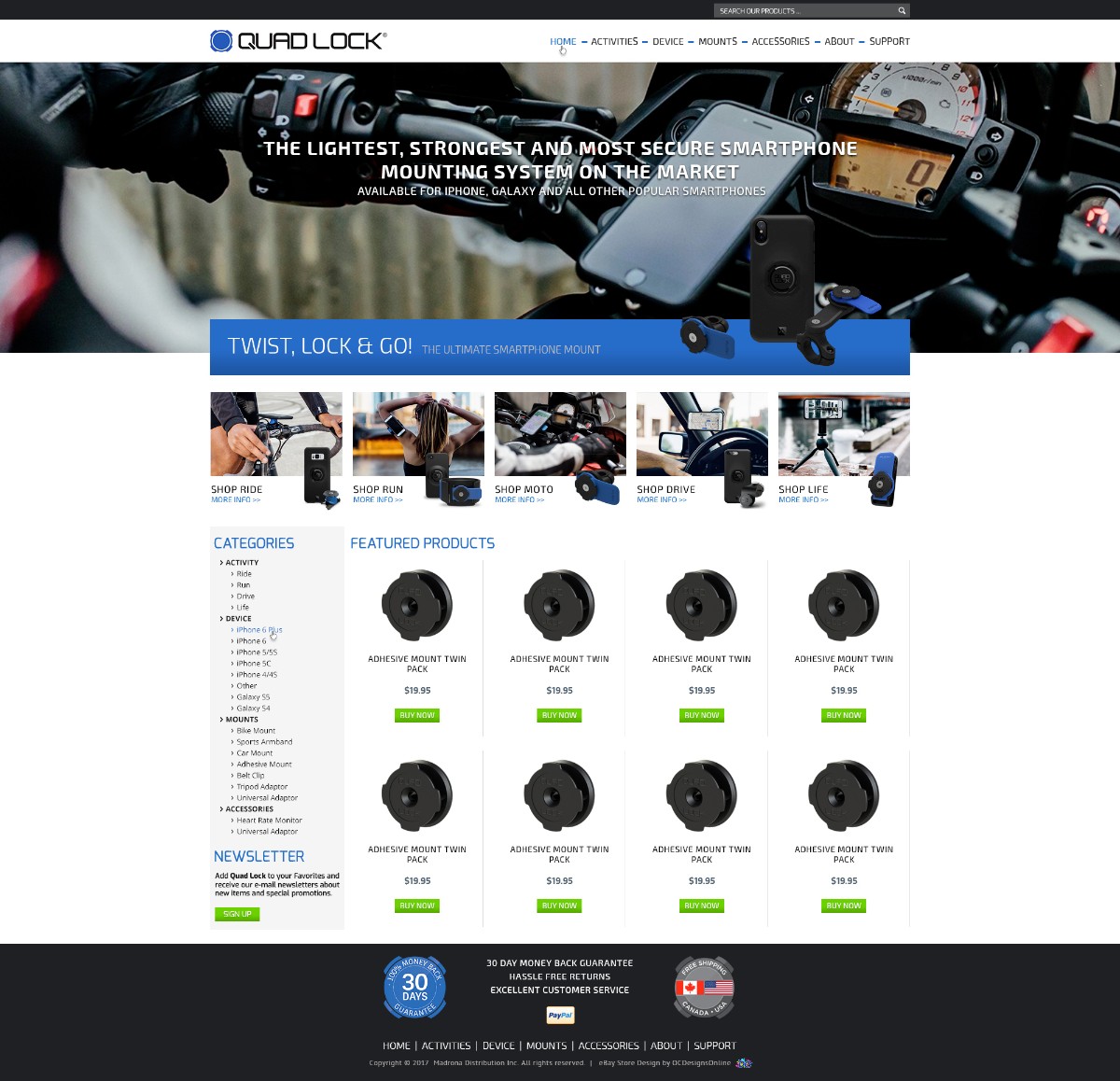The width and height of the screenshot is (1120, 1081).
Task: Expand the ACCESSORIES category section
Action: [248, 808]
